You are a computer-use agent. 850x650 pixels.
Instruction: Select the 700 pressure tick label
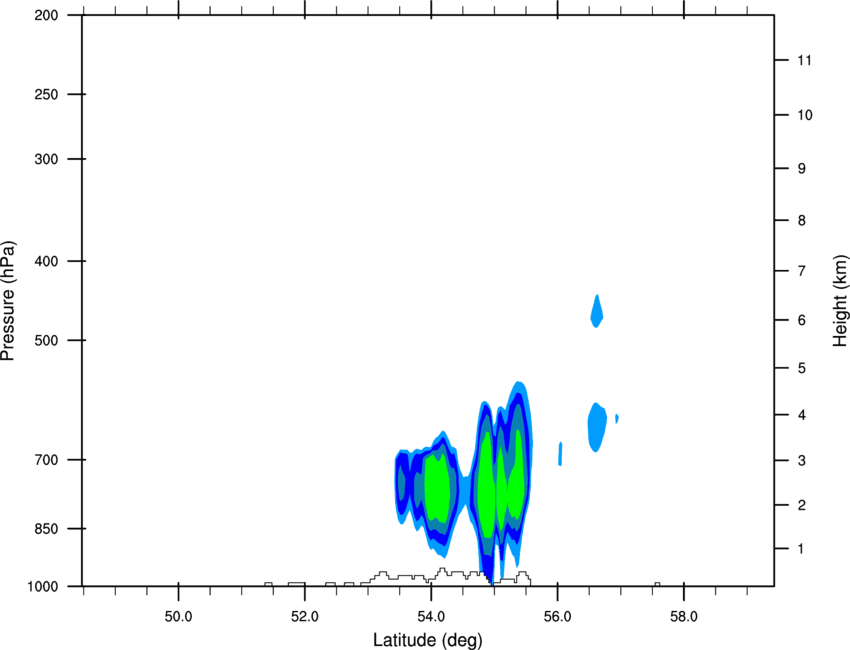coord(46,460)
